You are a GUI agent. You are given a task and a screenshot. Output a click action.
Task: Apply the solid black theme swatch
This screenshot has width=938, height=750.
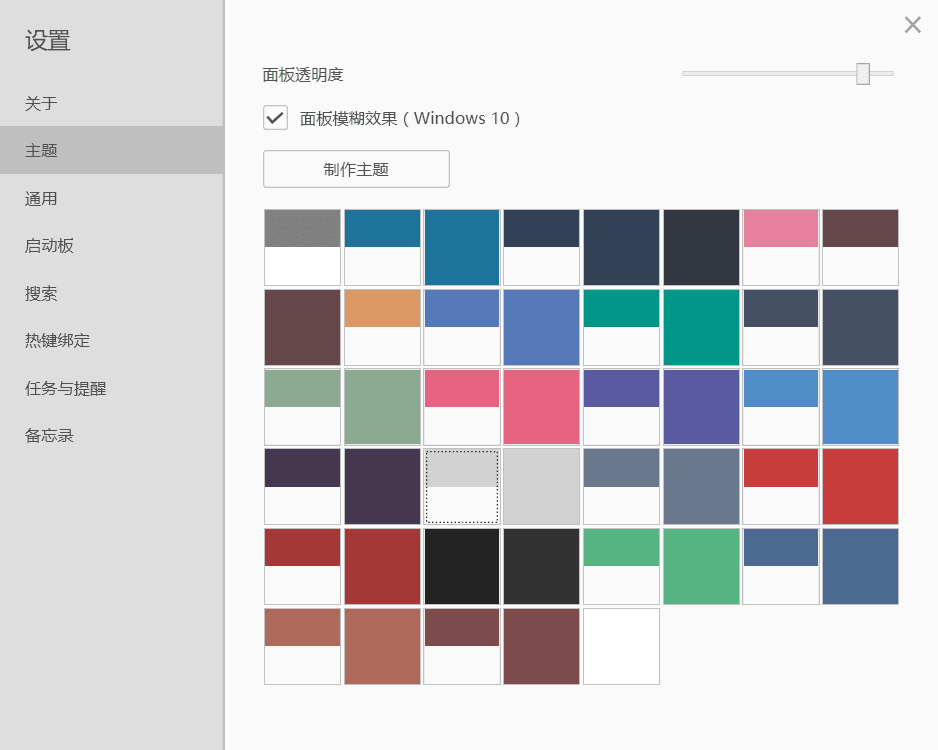(462, 566)
